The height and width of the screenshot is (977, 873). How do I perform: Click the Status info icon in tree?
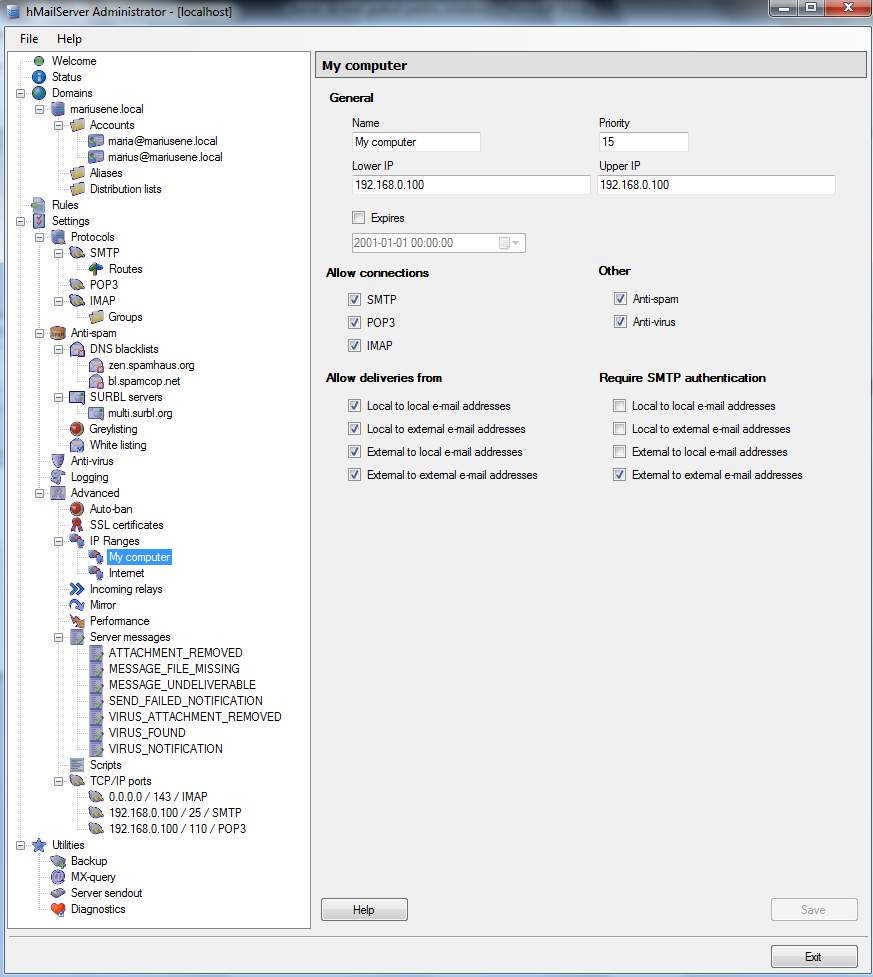point(39,77)
